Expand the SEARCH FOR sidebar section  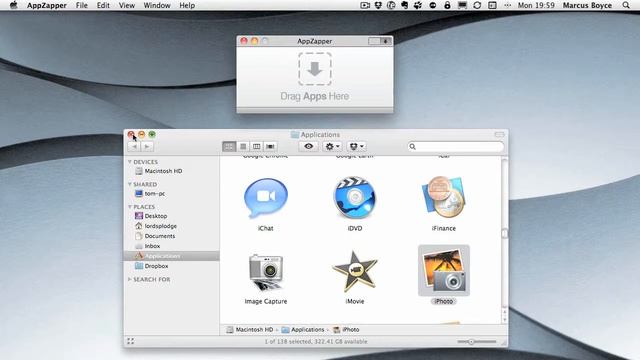(x=130, y=279)
